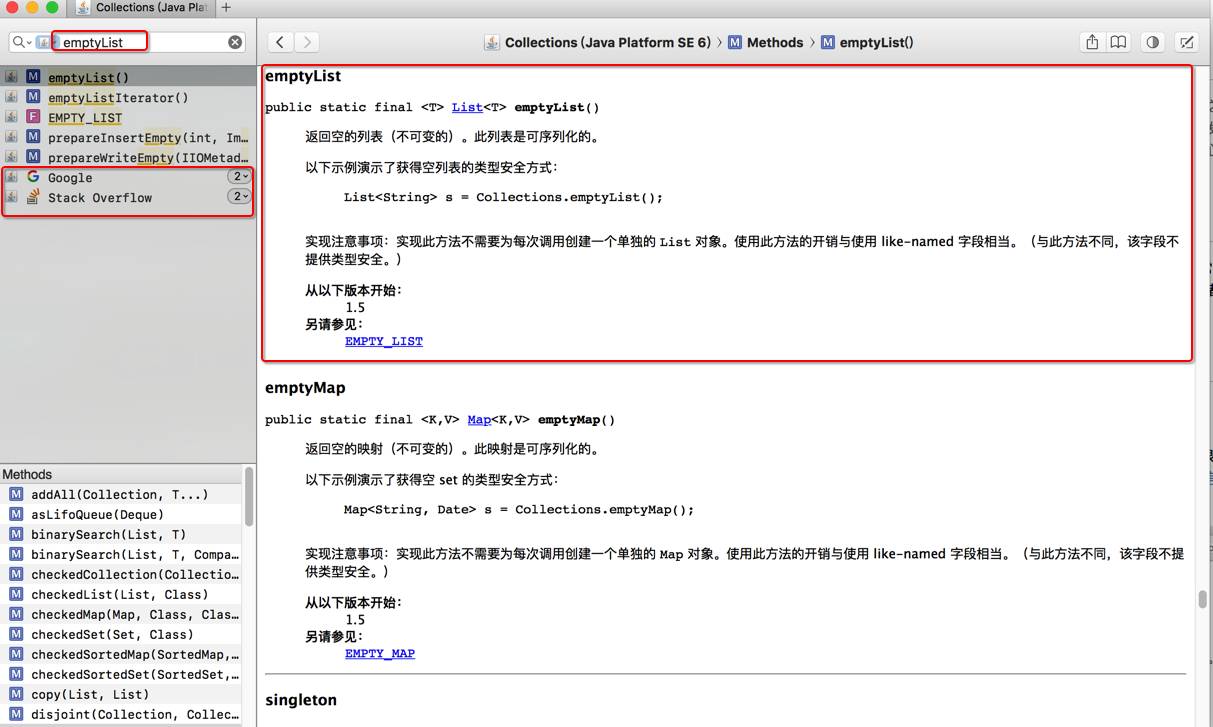Viewport: 1213px width, 727px height.
Task: Open the Map type link
Action: pos(479,419)
